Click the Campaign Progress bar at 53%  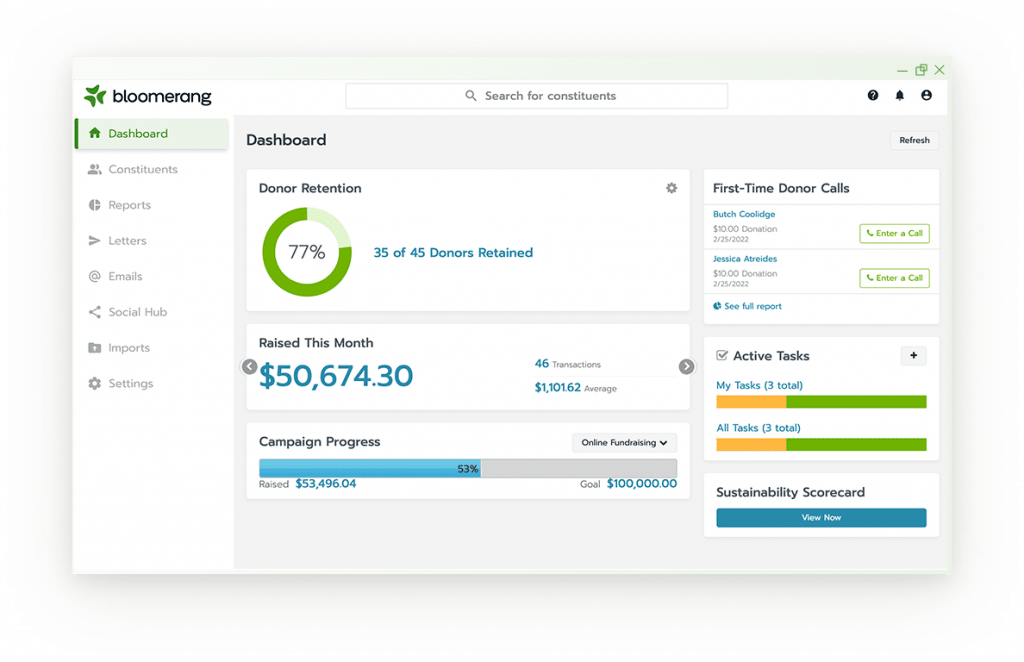pyautogui.click(x=468, y=468)
